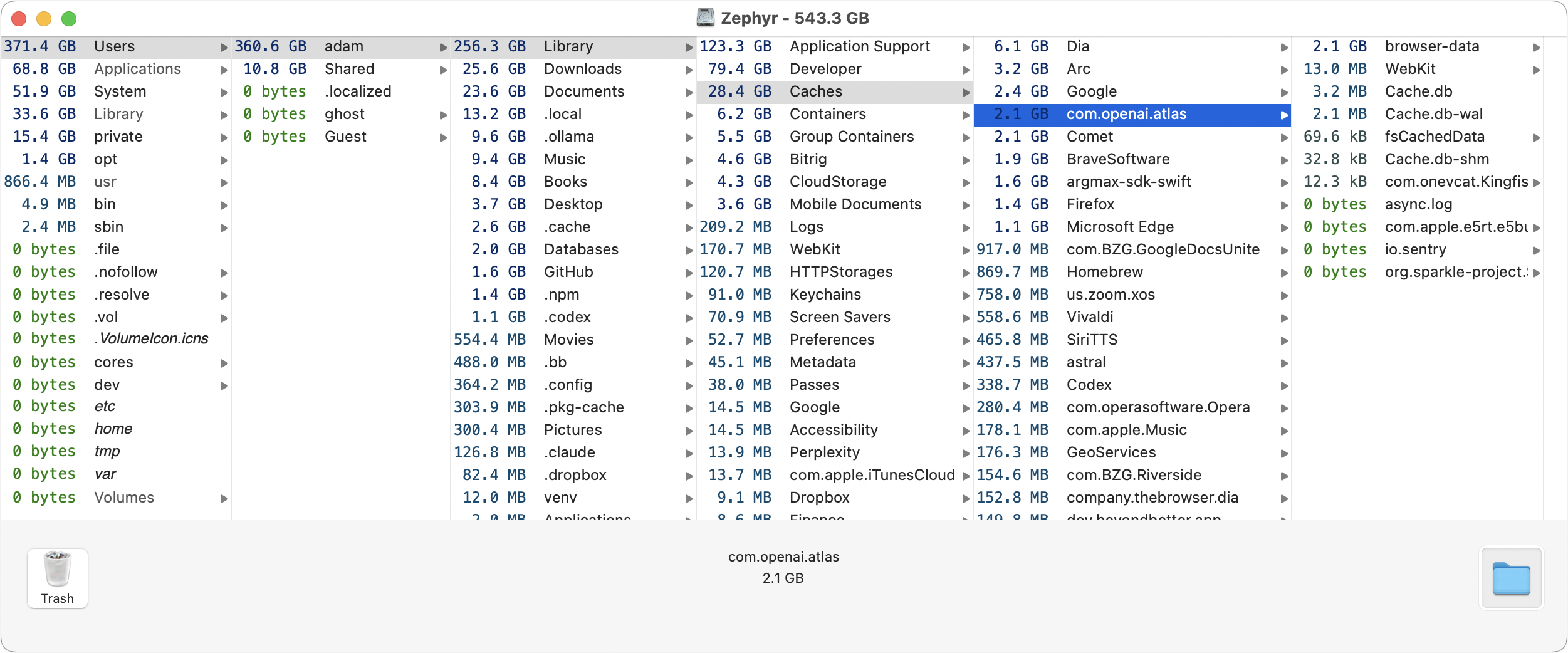
Task: Select the Shared user folder
Action: point(341,69)
